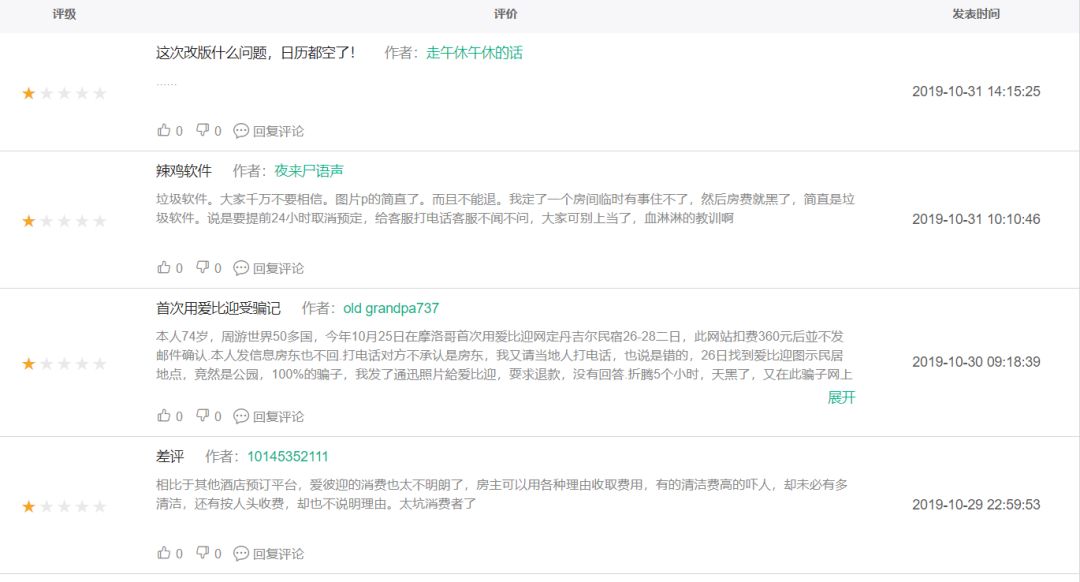Open profile of author 走午休午休的话

[476, 53]
